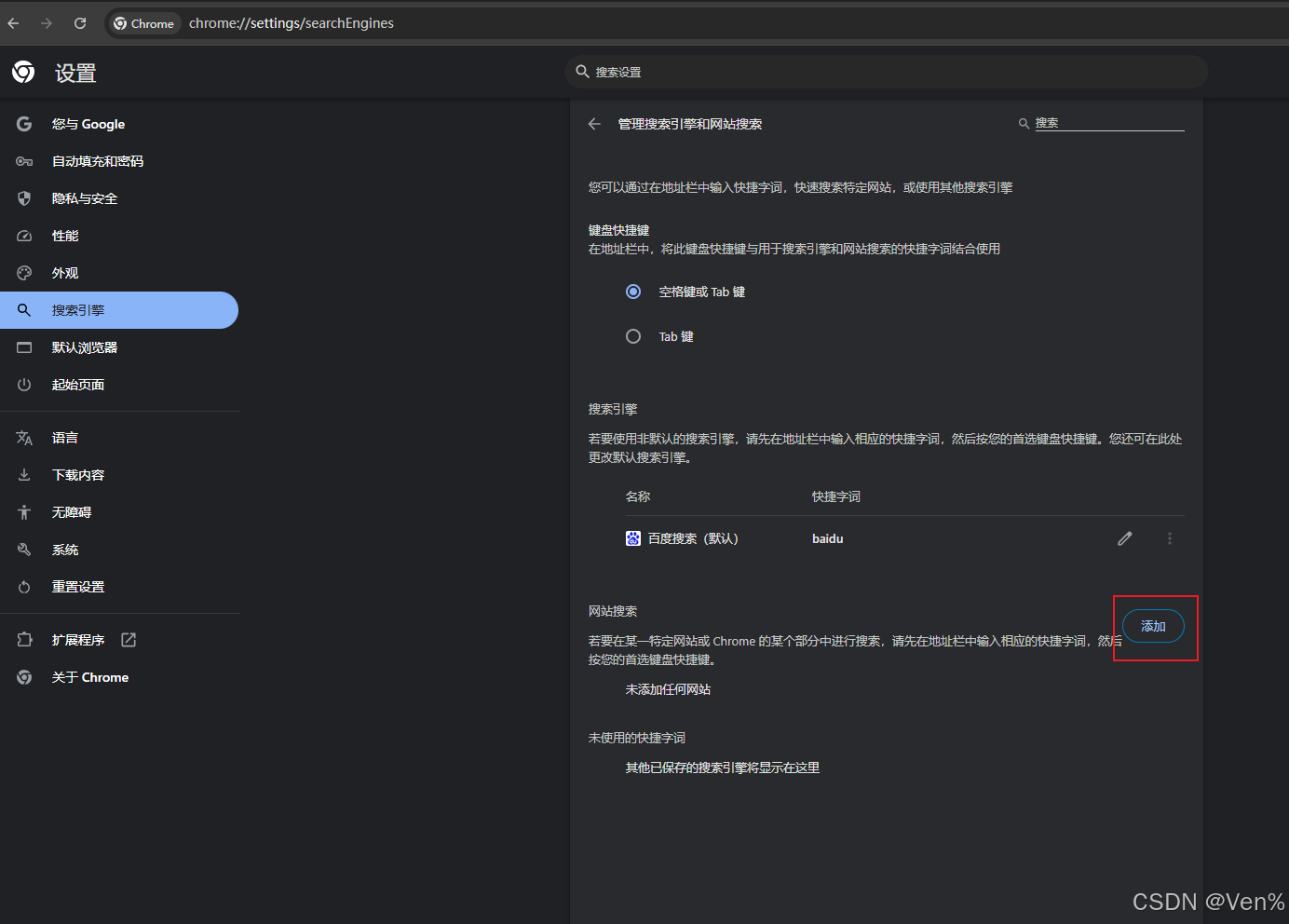Screen dimensions: 1289x924
Task: Click the baidu shortcut keyword
Action: click(828, 538)
